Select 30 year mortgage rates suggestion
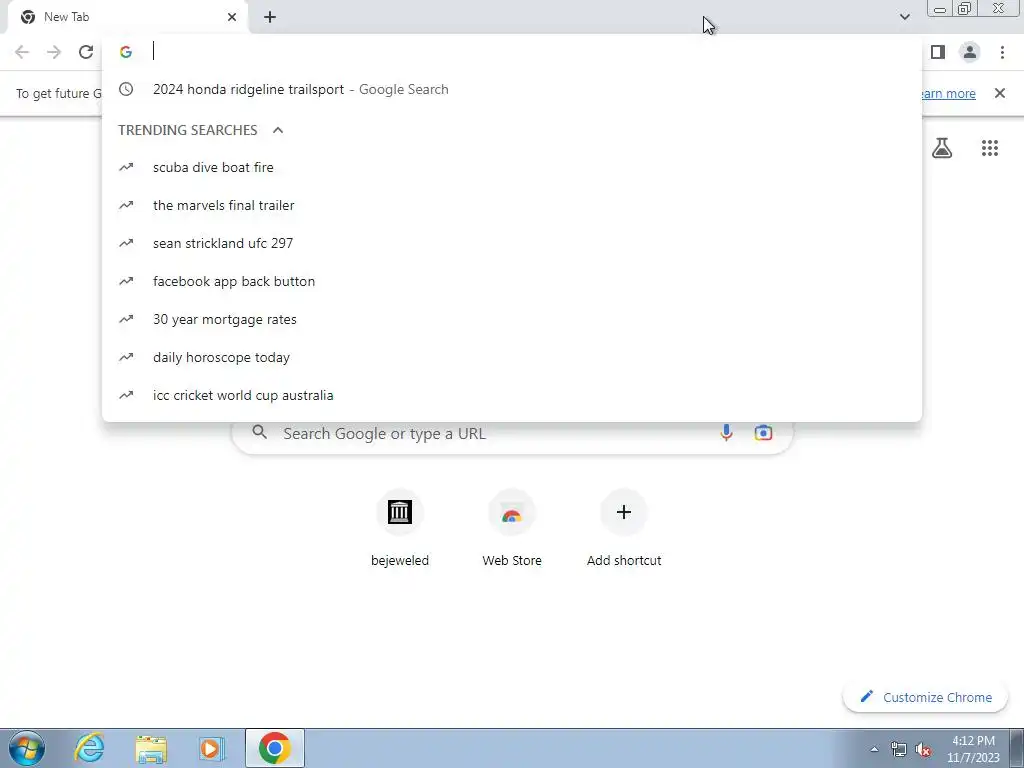 click(x=512, y=319)
